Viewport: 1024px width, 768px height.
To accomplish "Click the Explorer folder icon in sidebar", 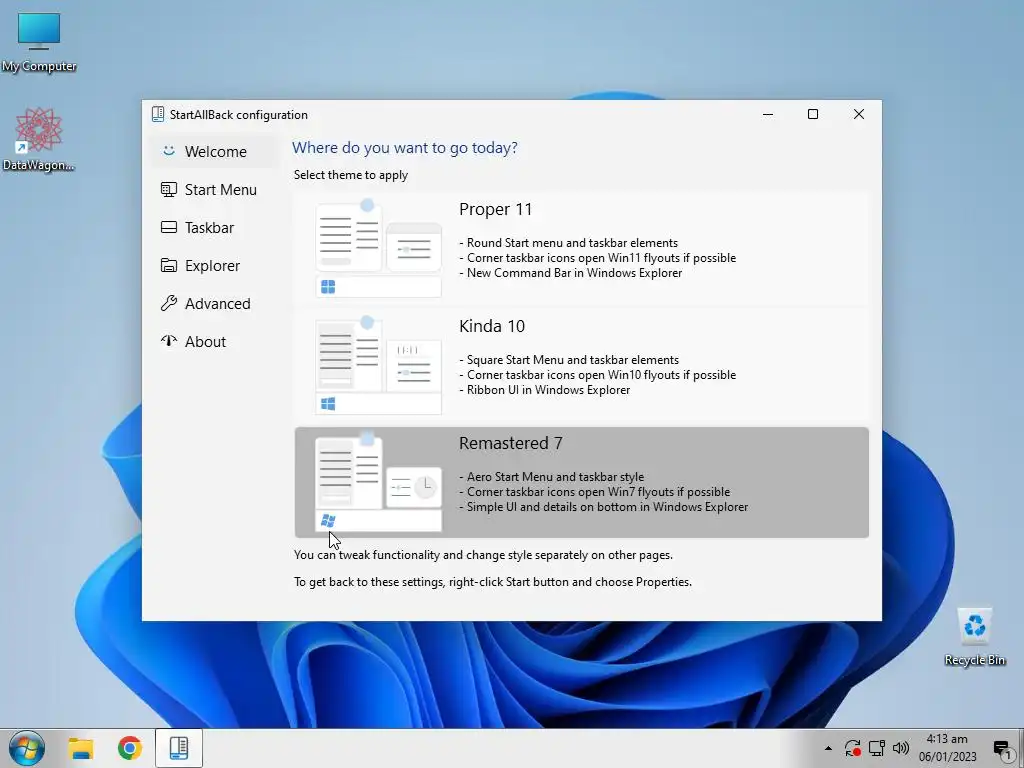I will coord(168,266).
